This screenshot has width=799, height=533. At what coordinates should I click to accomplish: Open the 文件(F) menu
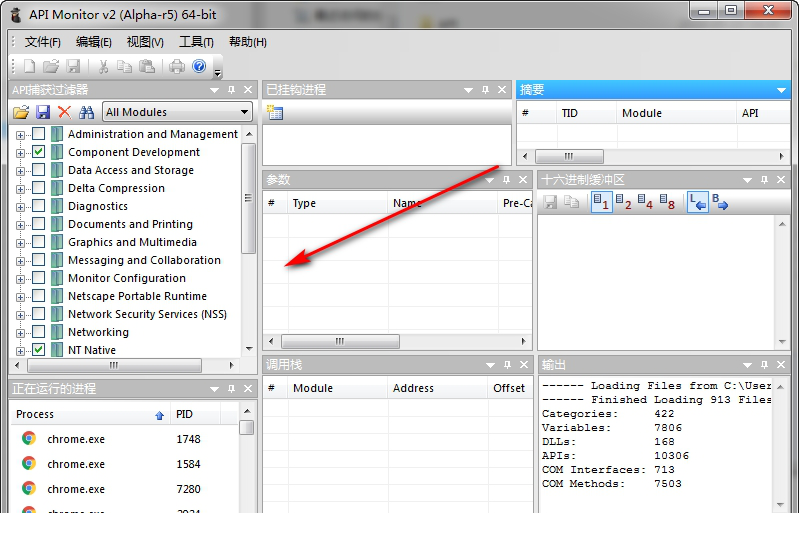[43, 42]
